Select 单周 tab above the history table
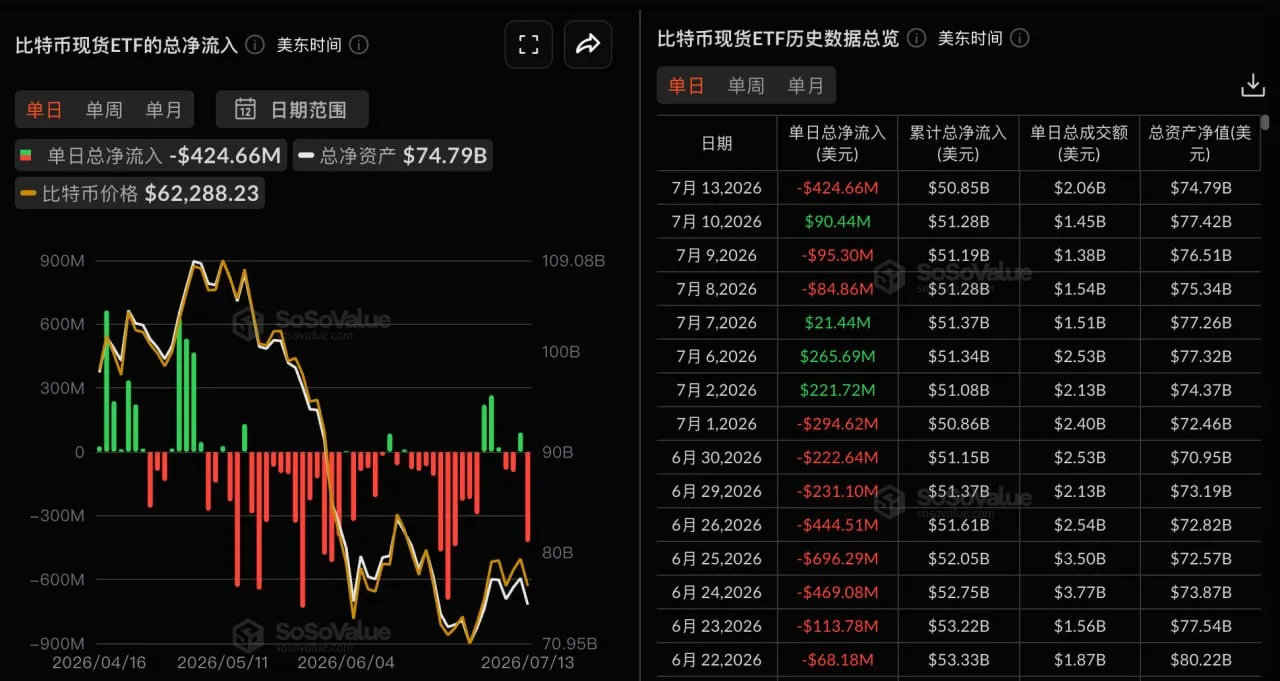The width and height of the screenshot is (1280, 681). 746,86
